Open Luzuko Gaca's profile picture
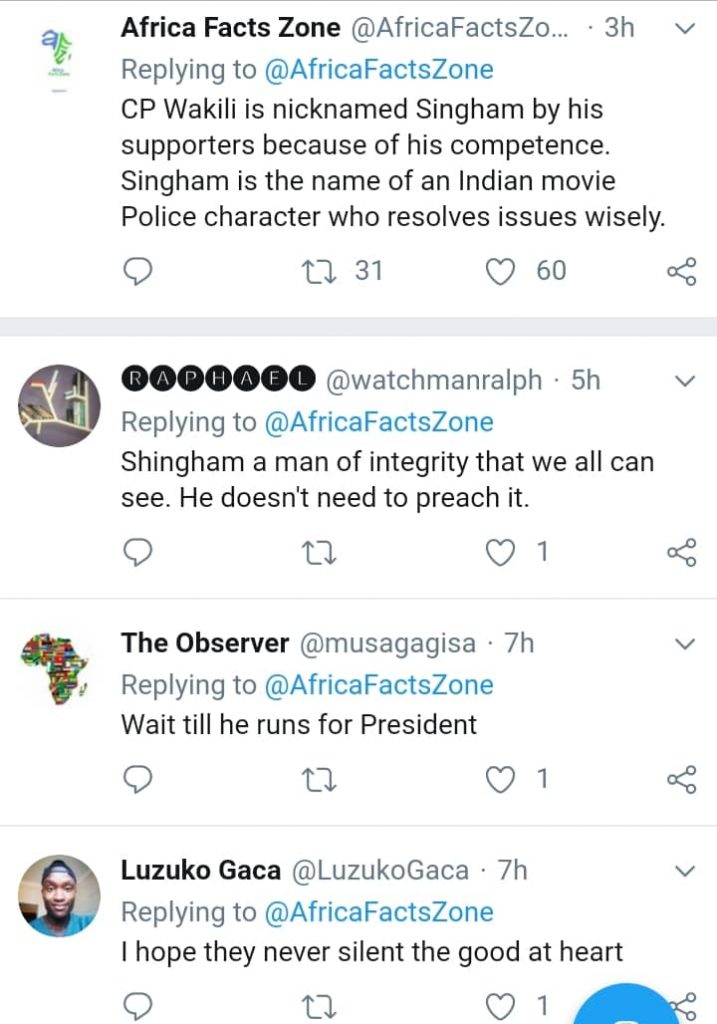The height and width of the screenshot is (1024, 717). 60,896
